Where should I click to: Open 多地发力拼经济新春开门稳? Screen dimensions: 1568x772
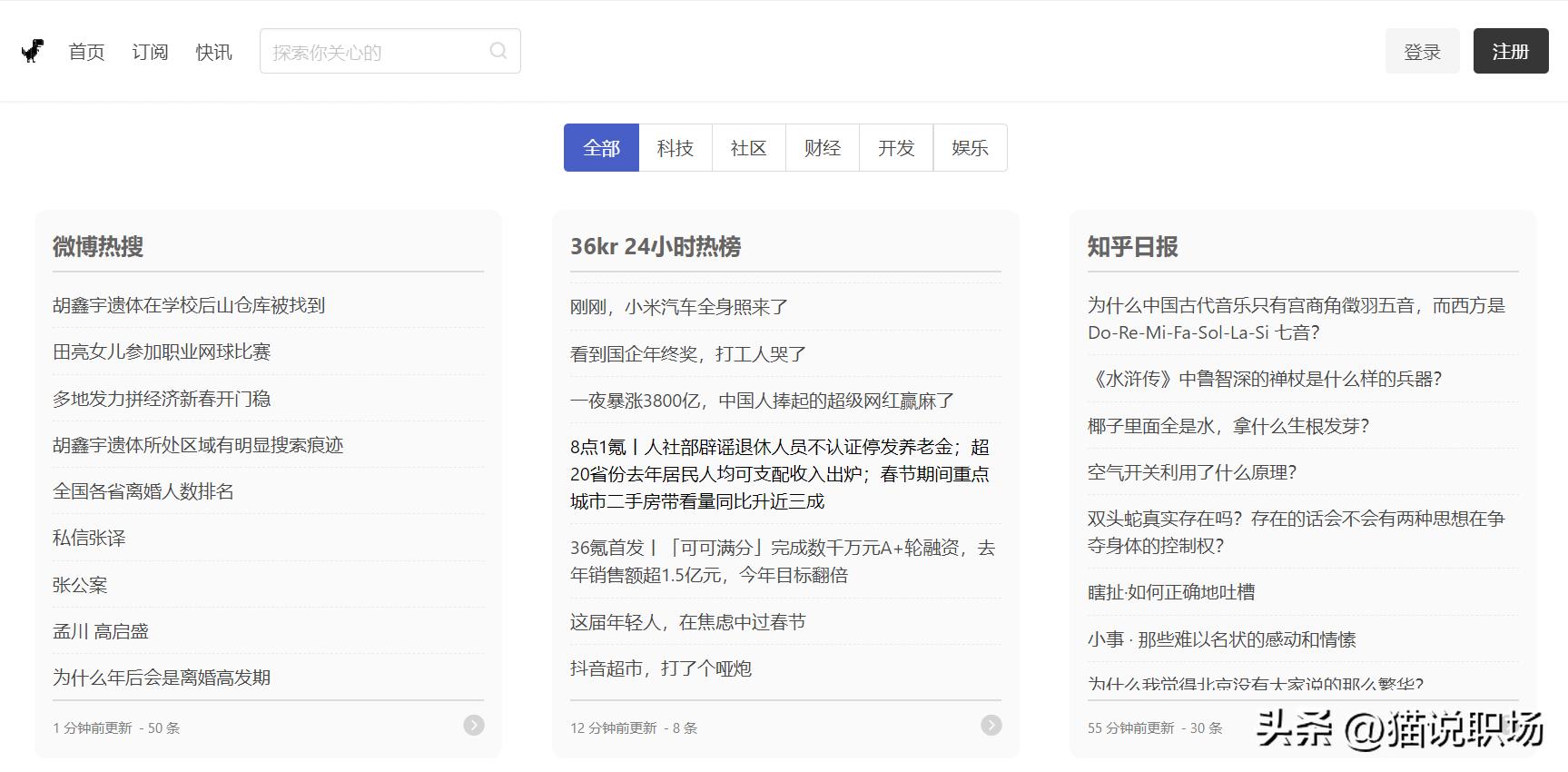click(x=162, y=399)
